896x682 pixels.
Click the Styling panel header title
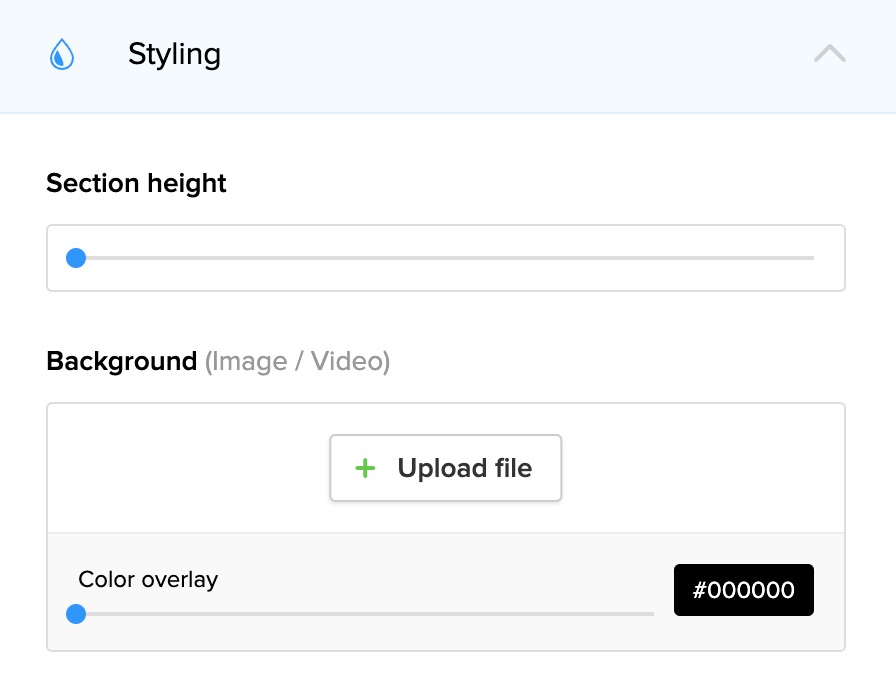pos(174,55)
